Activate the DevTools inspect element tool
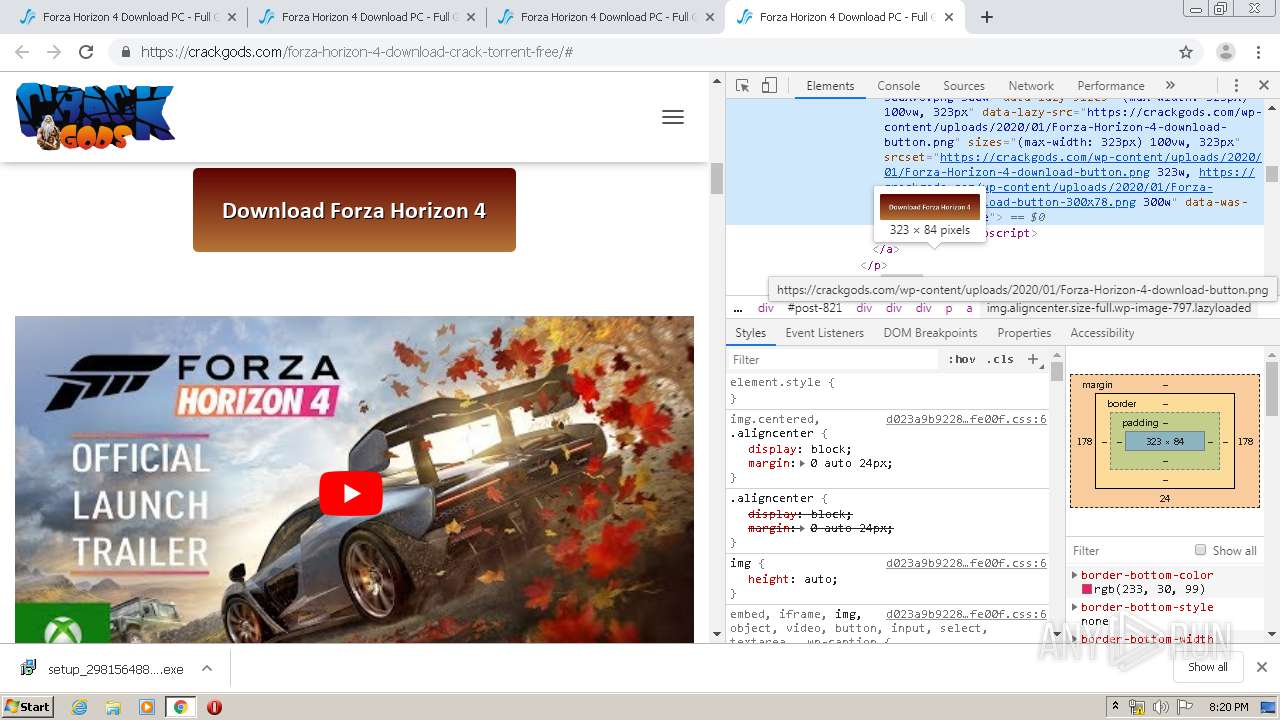The height and width of the screenshot is (720, 1280). pyautogui.click(x=742, y=86)
